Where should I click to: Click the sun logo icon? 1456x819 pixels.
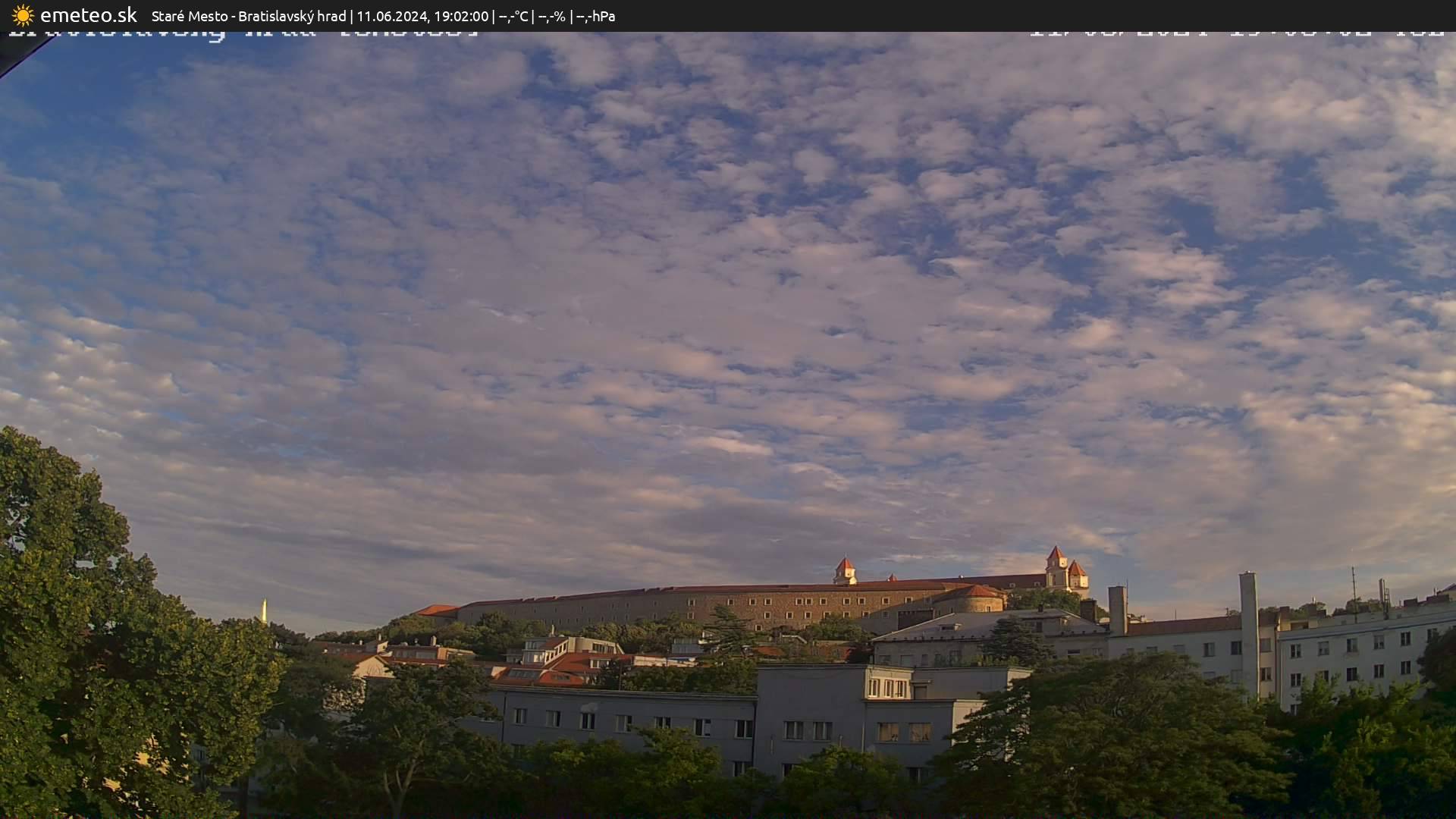(x=22, y=15)
